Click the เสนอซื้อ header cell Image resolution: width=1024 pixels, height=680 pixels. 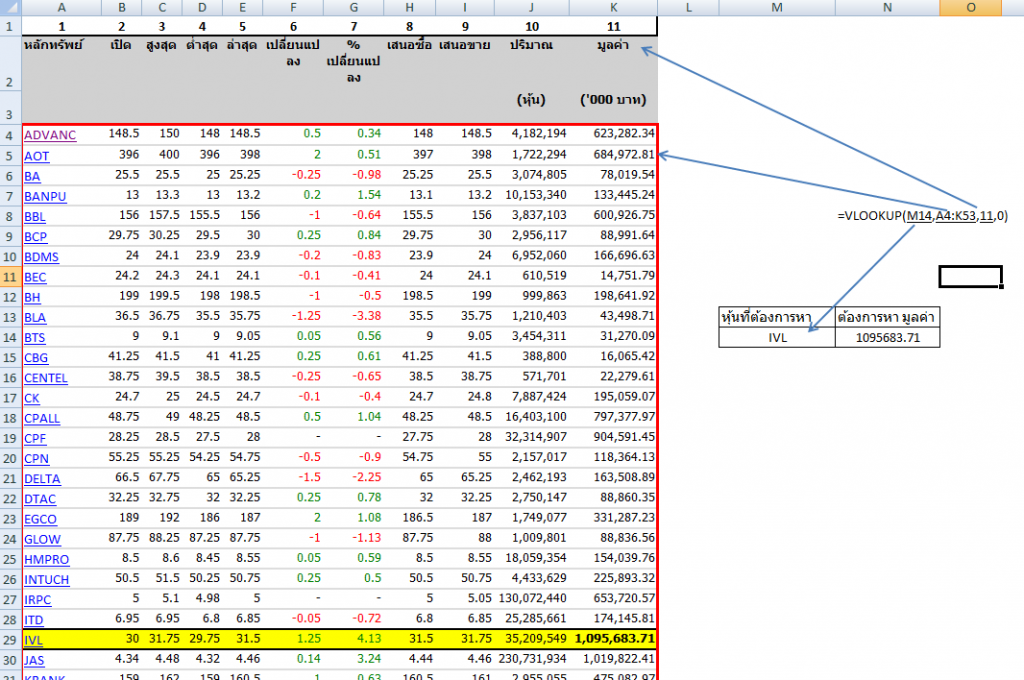[409, 61]
